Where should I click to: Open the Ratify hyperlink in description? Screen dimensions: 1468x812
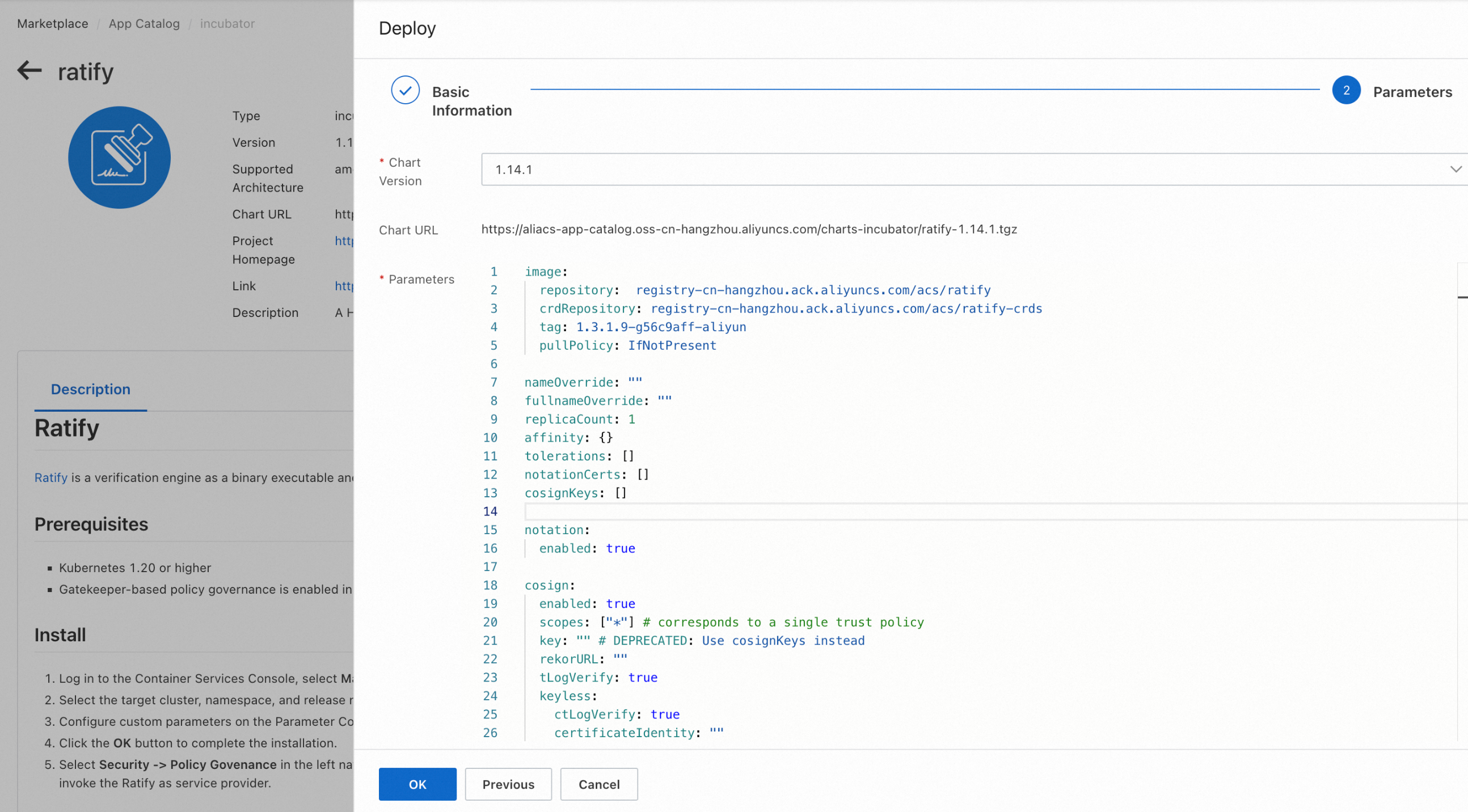[x=50, y=477]
